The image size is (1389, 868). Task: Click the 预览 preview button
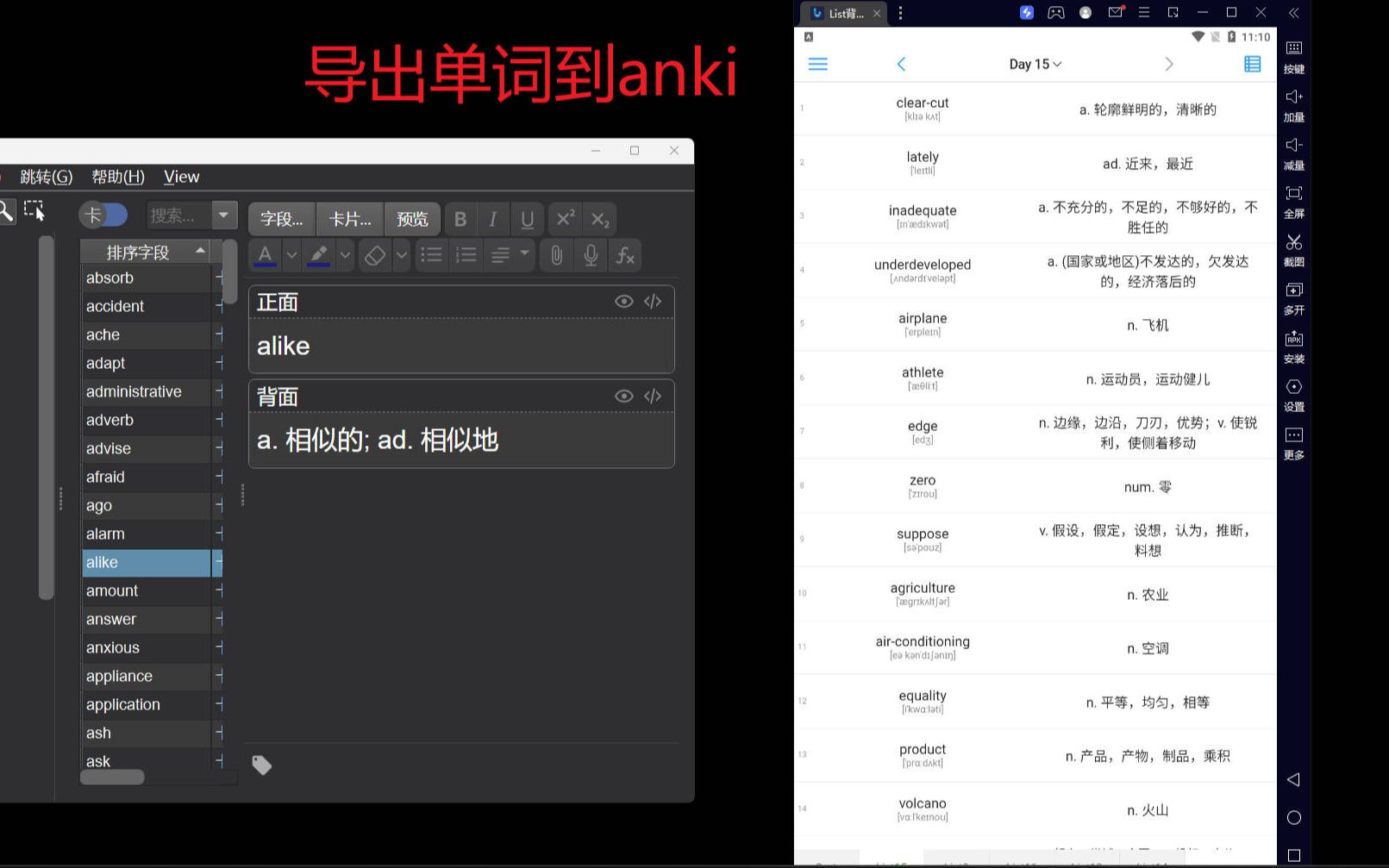[x=412, y=219]
